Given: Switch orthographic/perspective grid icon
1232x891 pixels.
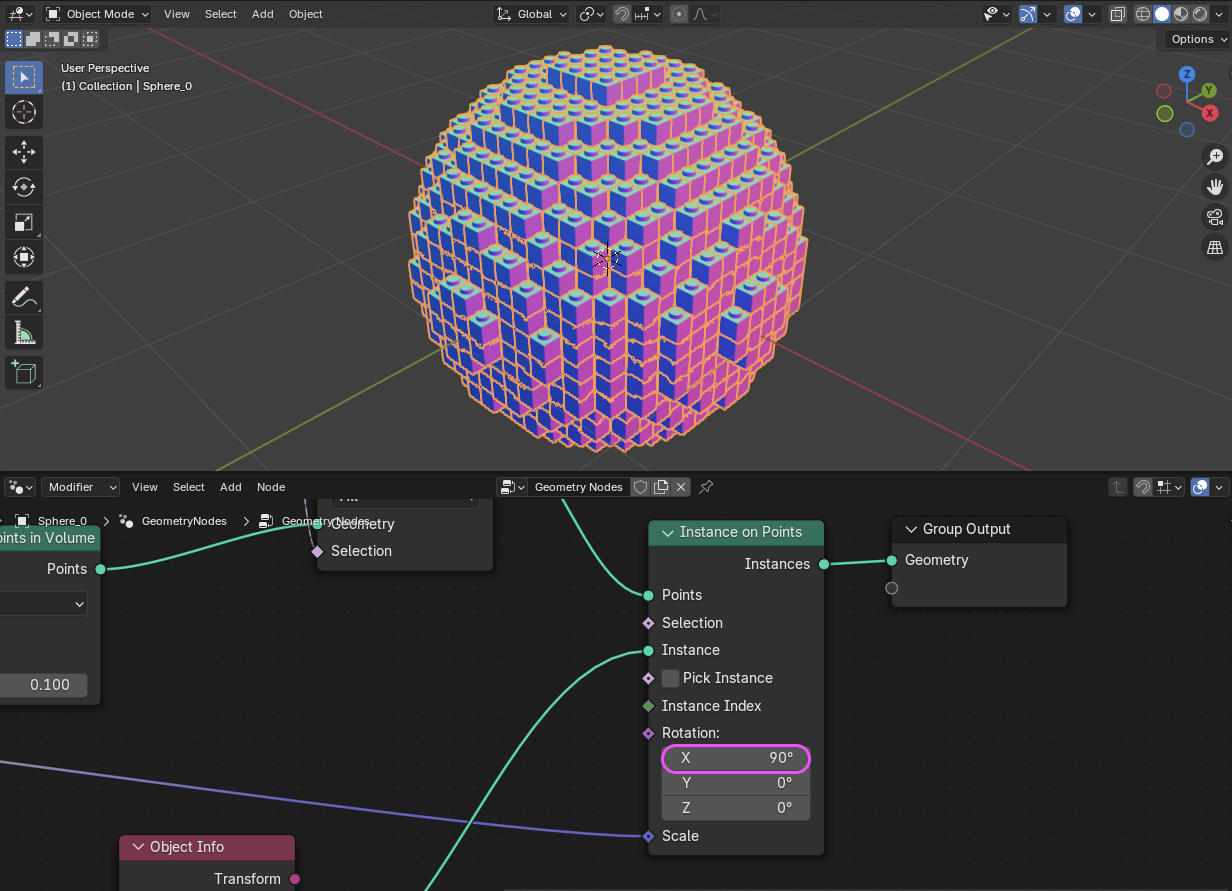Looking at the screenshot, I should [x=1215, y=247].
